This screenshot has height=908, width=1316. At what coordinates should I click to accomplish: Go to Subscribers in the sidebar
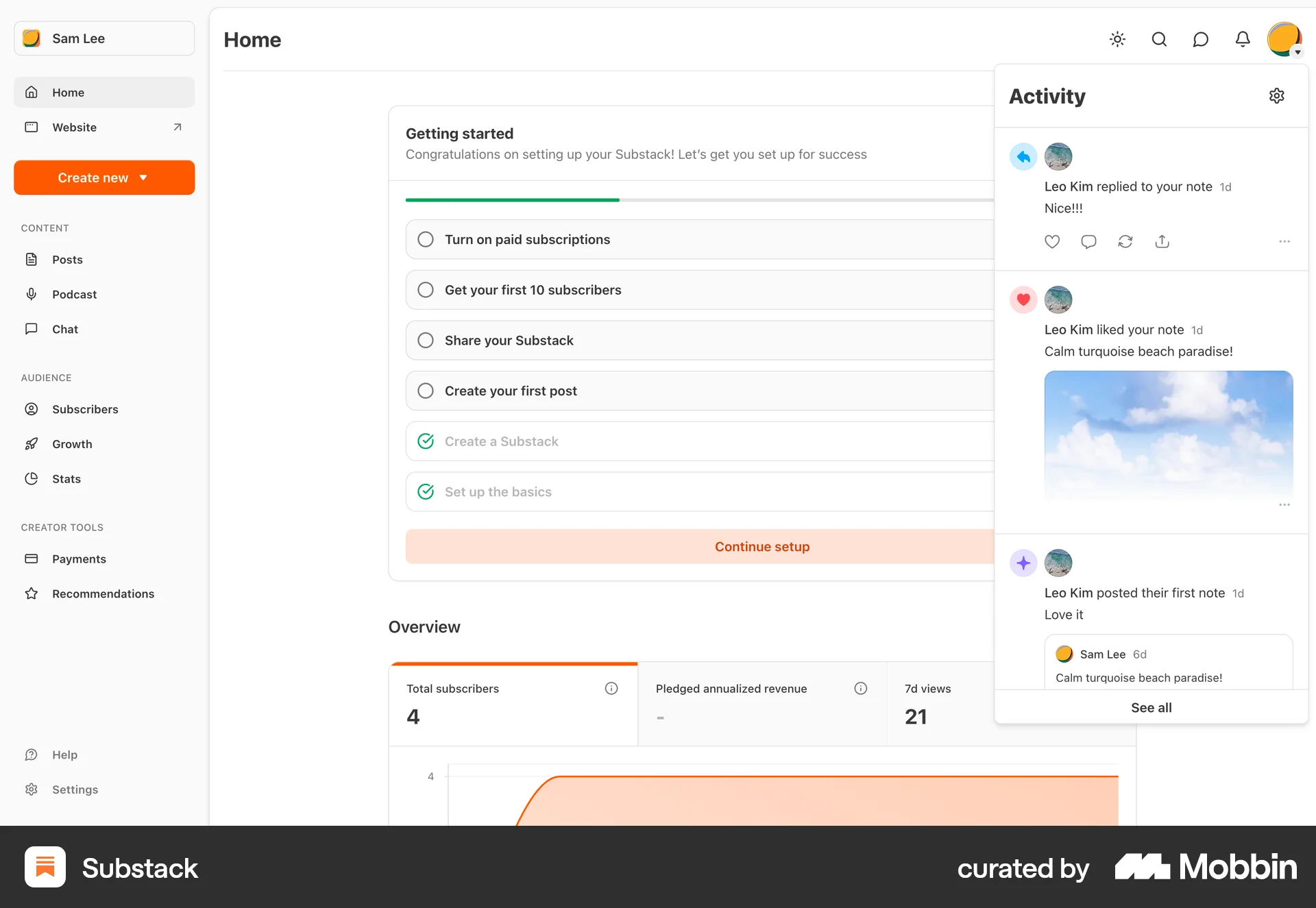pos(85,409)
